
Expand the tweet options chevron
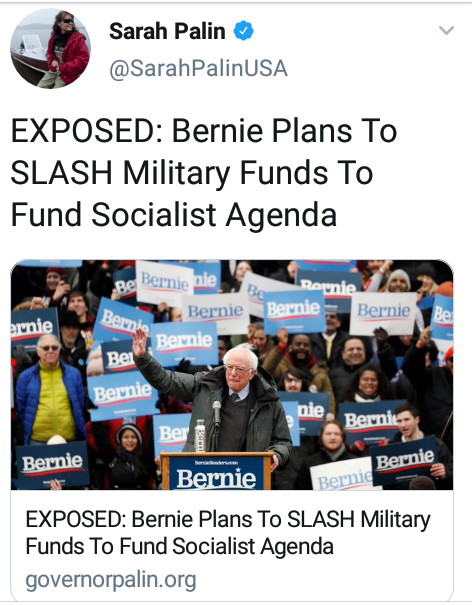coord(446,30)
